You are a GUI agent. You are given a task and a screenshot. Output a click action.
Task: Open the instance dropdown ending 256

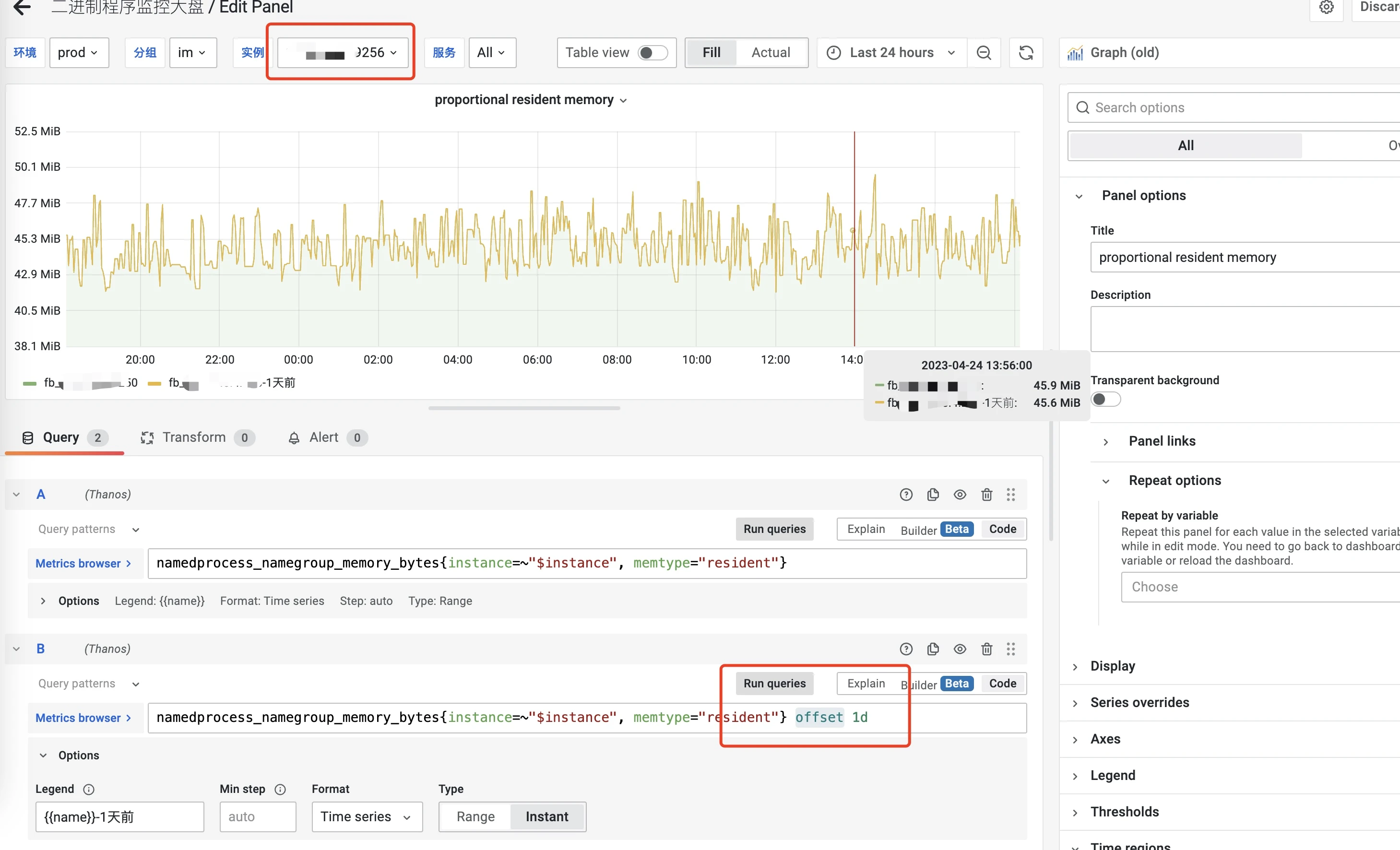343,53
